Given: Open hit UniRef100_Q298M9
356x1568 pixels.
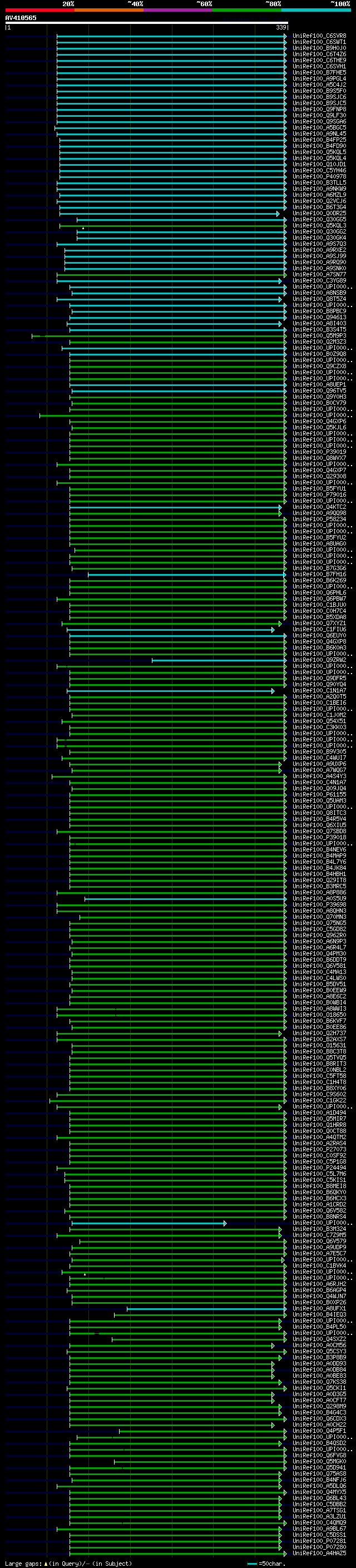Looking at the screenshot, I should pyautogui.click(x=319, y=1407).
